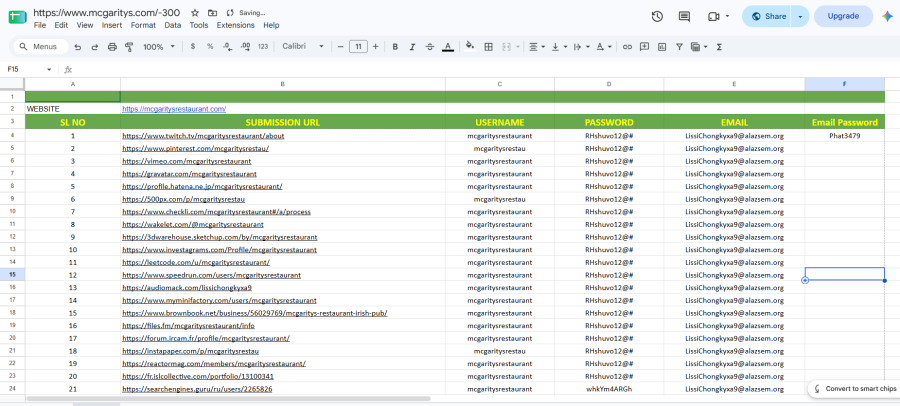Start a Meet video call
Viewport: 900px width, 406px height.
click(713, 17)
